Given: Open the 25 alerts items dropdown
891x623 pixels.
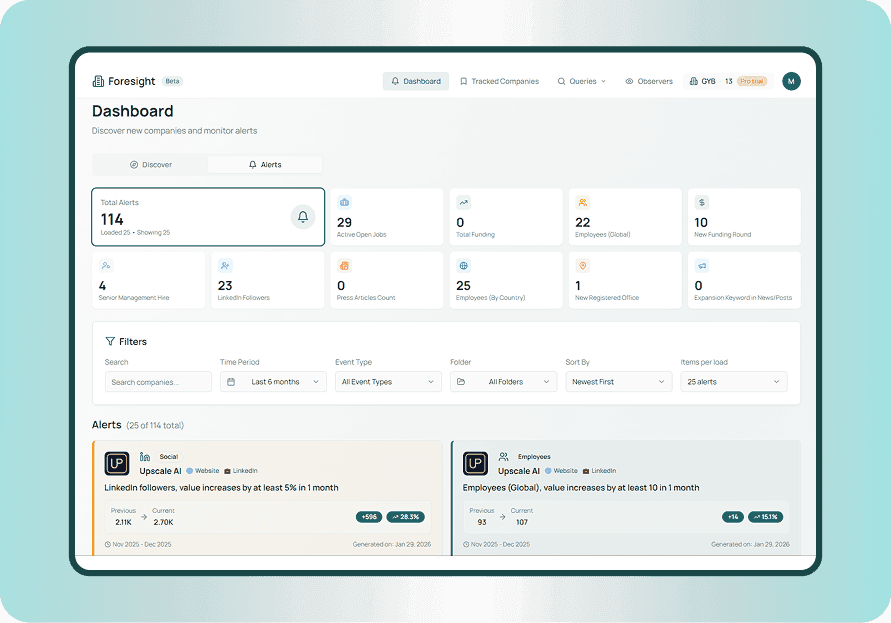Looking at the screenshot, I should (733, 382).
